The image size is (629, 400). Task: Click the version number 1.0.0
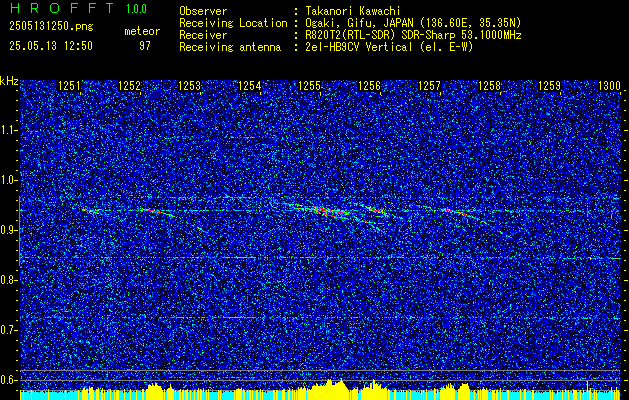point(136,9)
